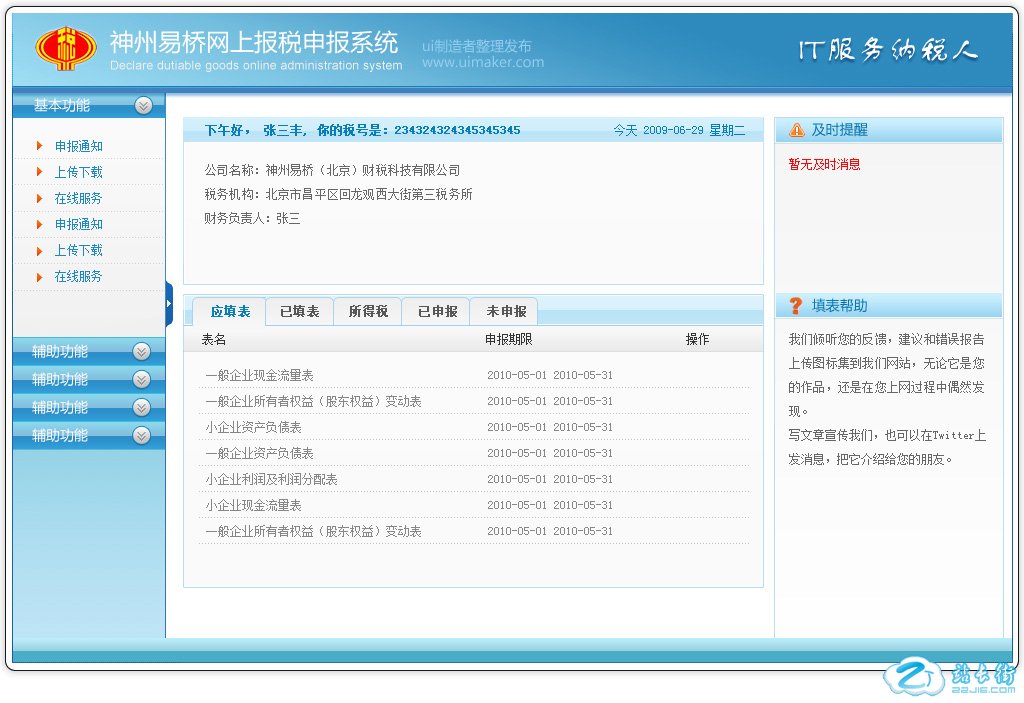Select the 一般企业现金流量表 row
This screenshot has height=703, width=1024.
[259, 375]
